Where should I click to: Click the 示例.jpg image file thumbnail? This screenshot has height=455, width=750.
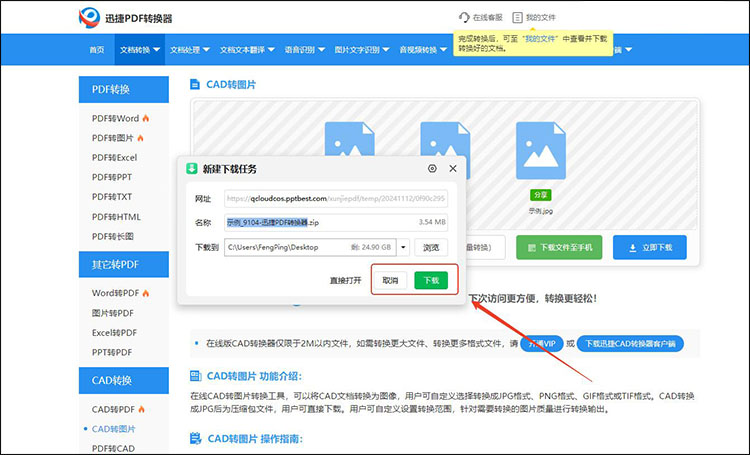point(540,150)
